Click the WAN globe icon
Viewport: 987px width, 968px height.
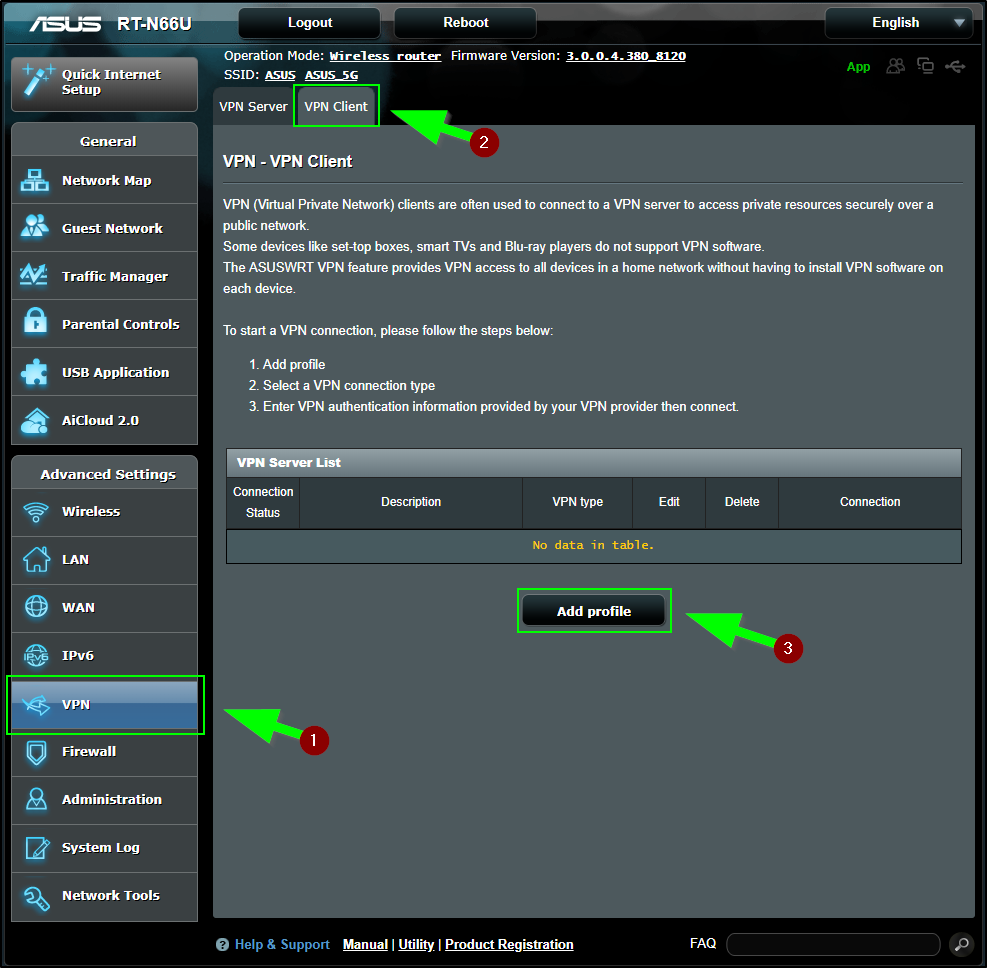36,607
